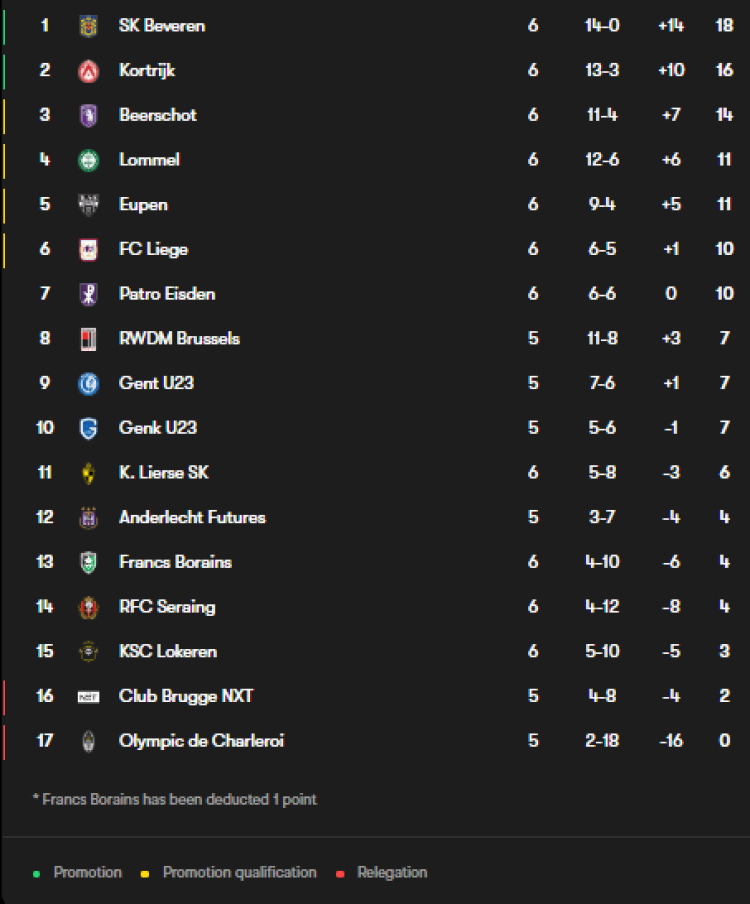This screenshot has width=750, height=904.
Task: Open the Francs Borains team name
Action: click(175, 562)
